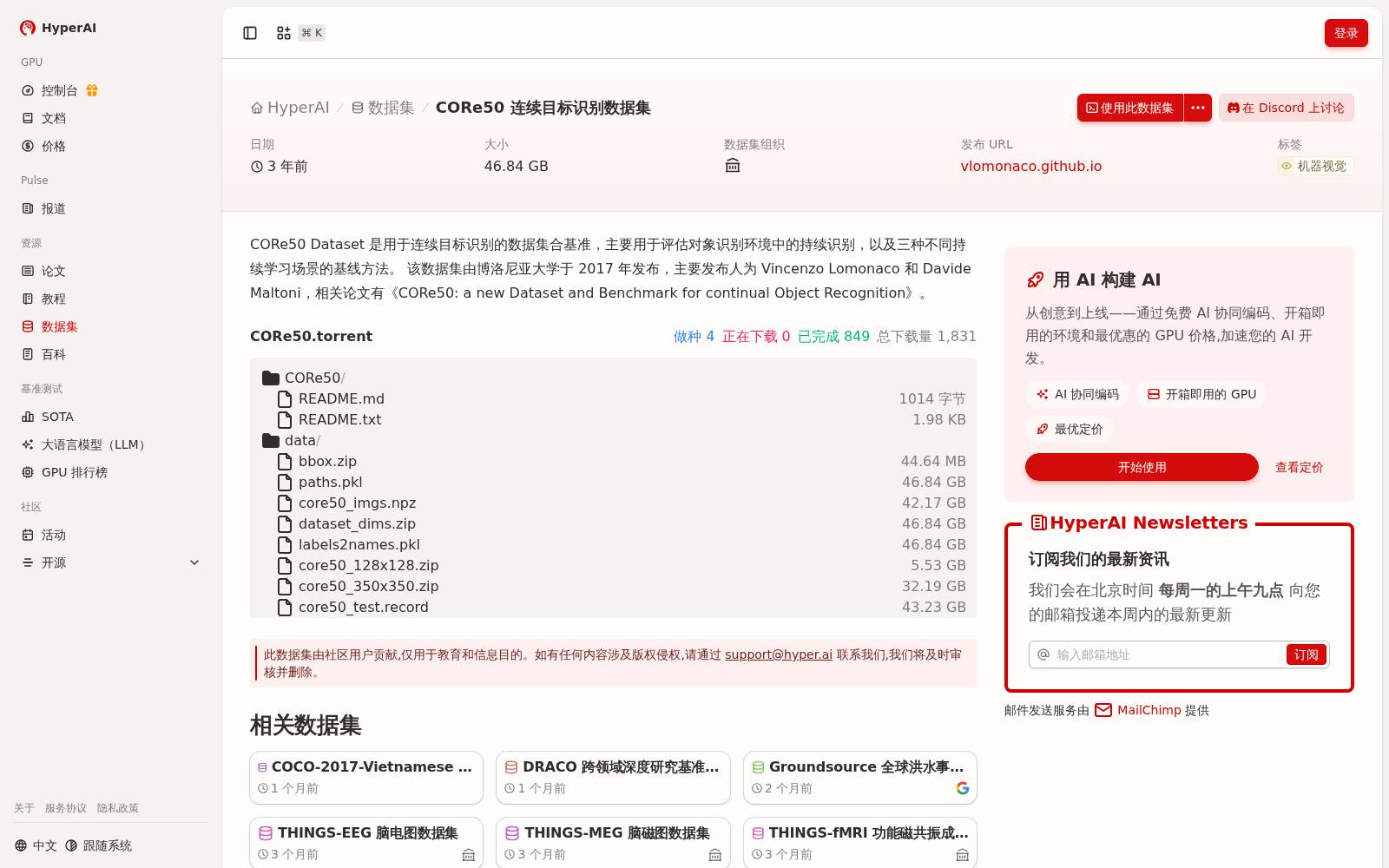The height and width of the screenshot is (868, 1389).
Task: Click labels2names.pkl file icon
Action: pyautogui.click(x=284, y=544)
